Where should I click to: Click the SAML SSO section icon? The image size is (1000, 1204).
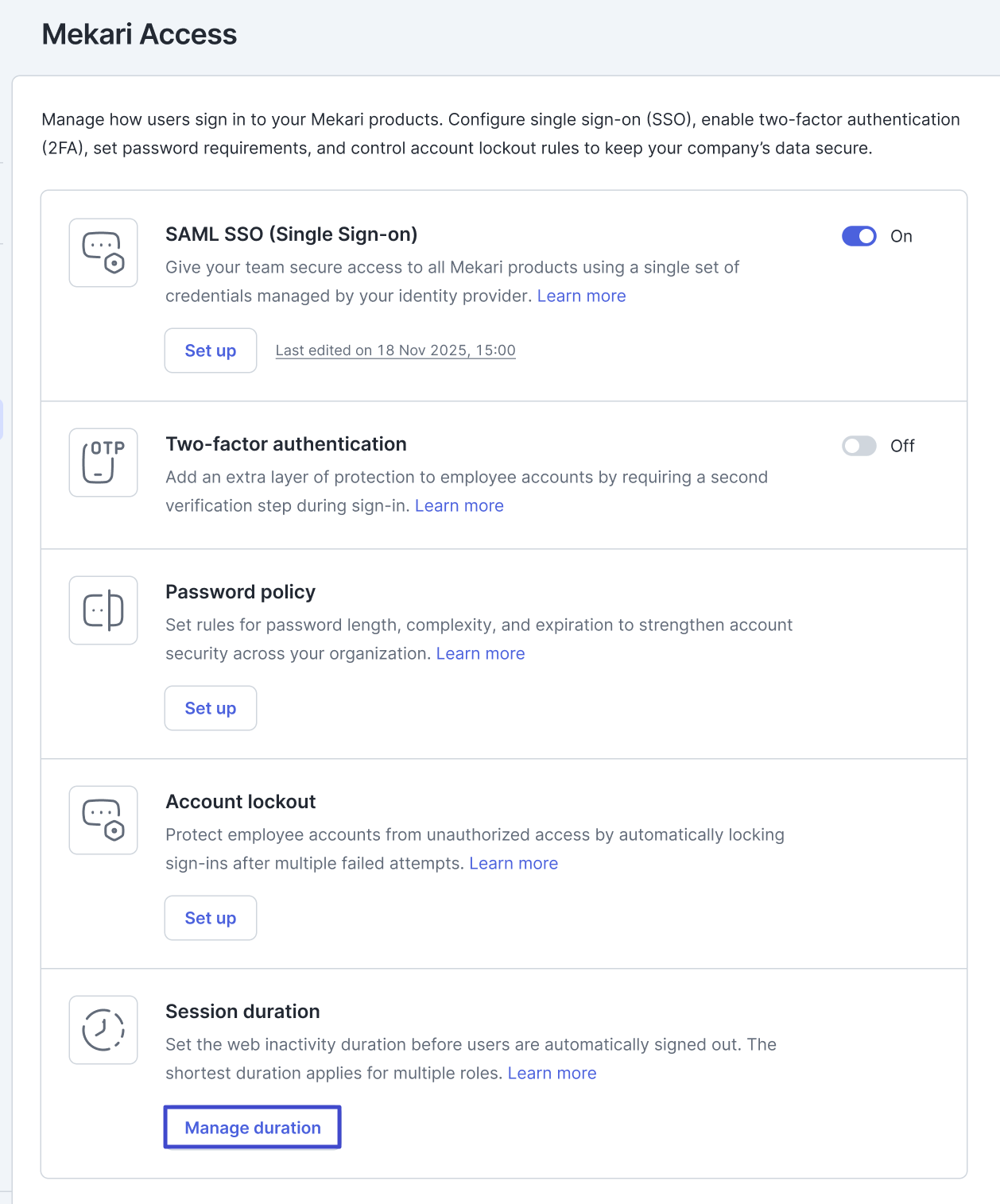(x=103, y=253)
